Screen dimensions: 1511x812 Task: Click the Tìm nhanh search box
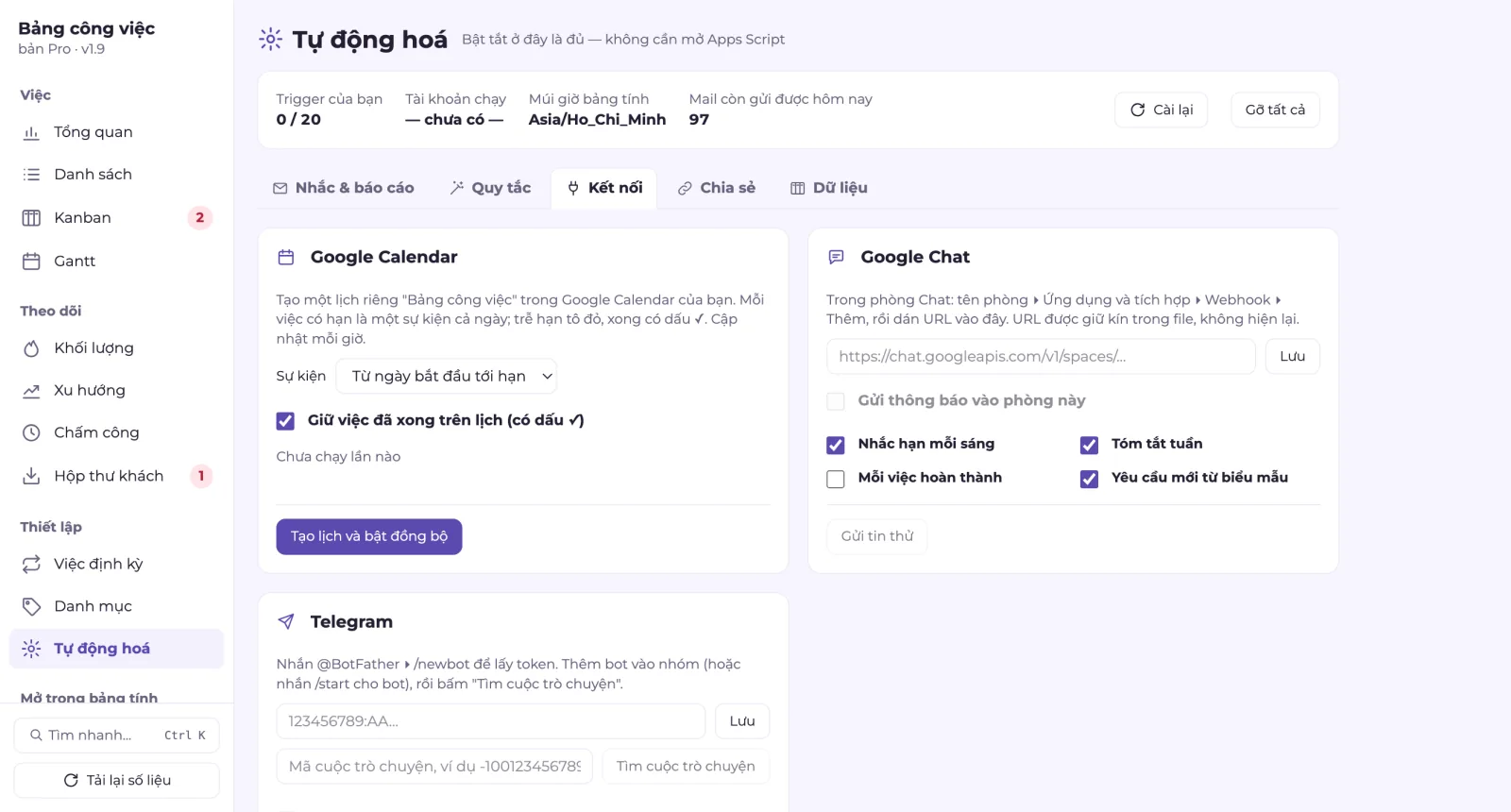tap(117, 736)
